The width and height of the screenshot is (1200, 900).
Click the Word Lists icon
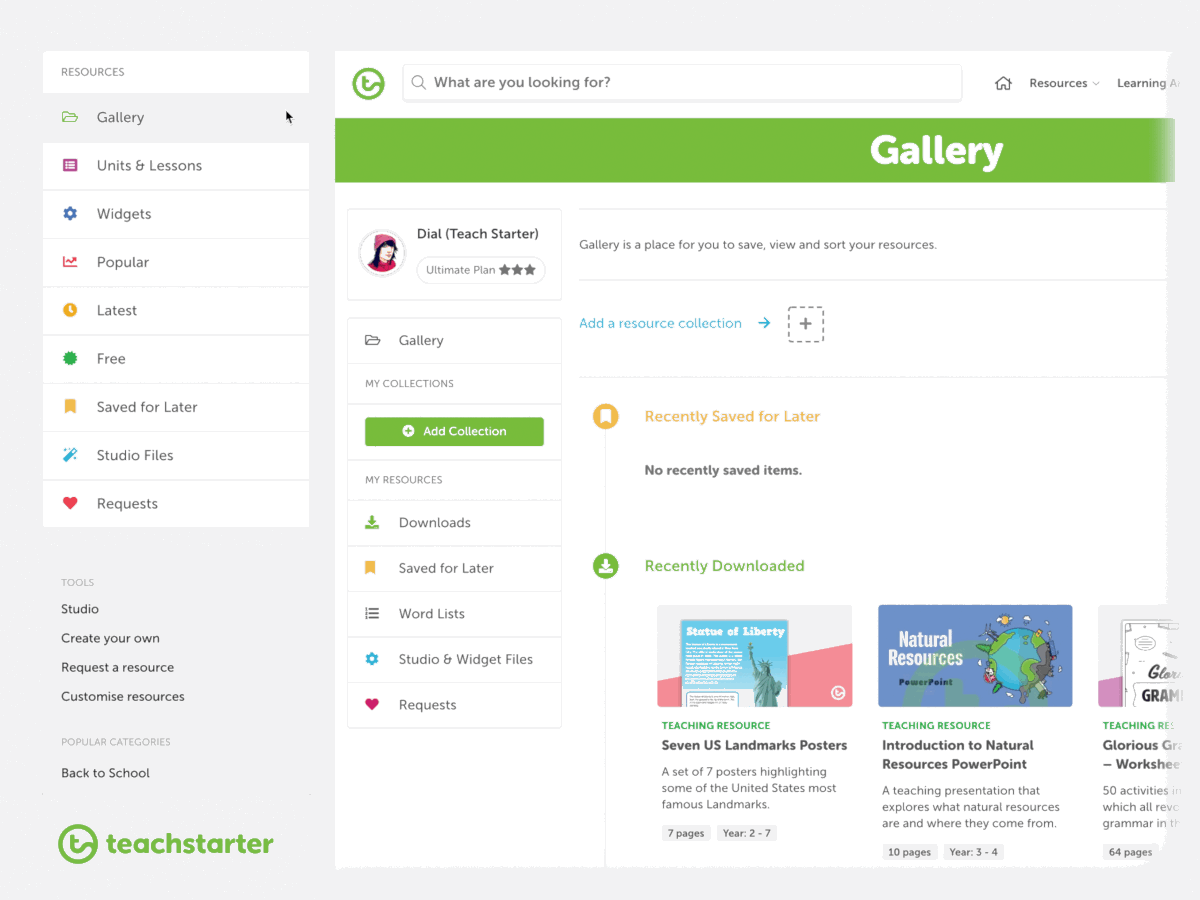click(x=372, y=614)
